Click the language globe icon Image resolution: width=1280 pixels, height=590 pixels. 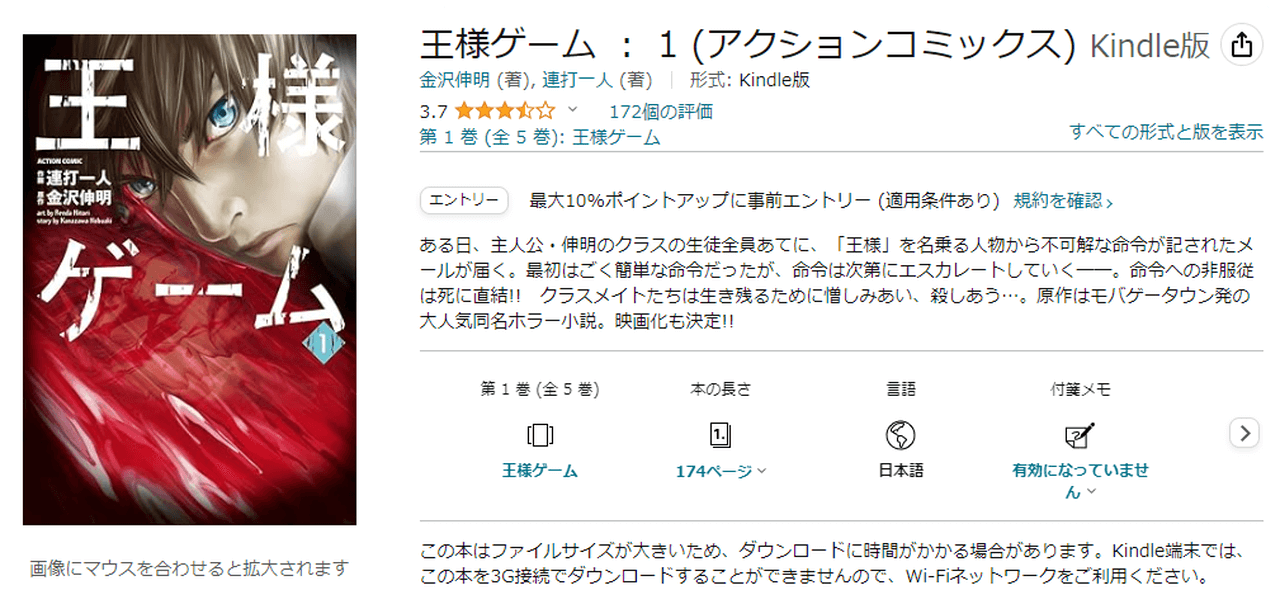[x=901, y=435]
